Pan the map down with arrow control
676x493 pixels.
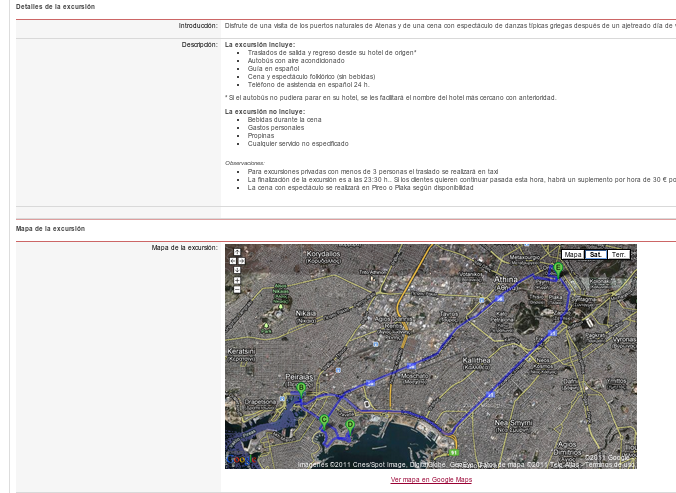click(x=236, y=269)
